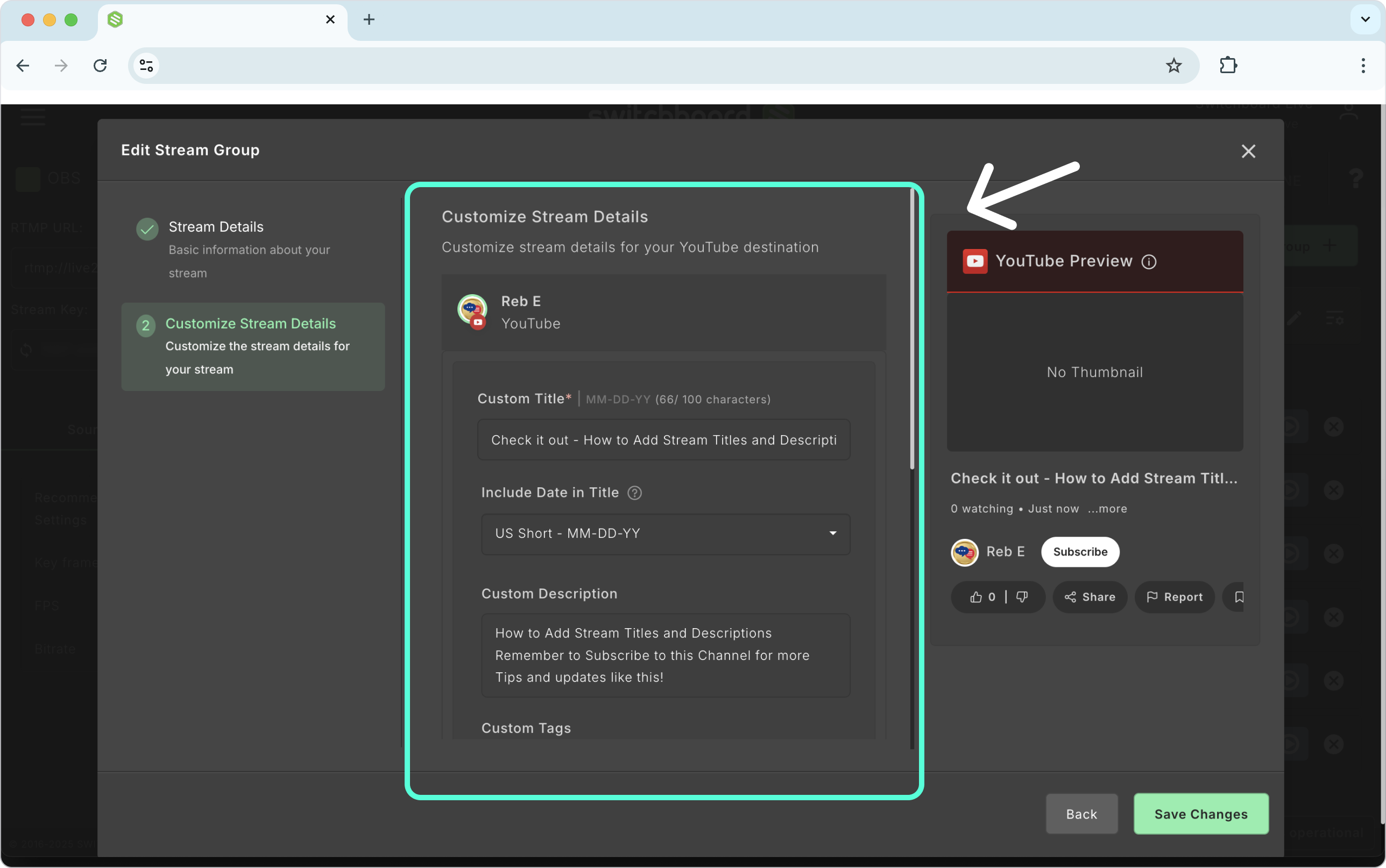Open the browser three-dot menu
The height and width of the screenshot is (868, 1386).
point(1363,66)
